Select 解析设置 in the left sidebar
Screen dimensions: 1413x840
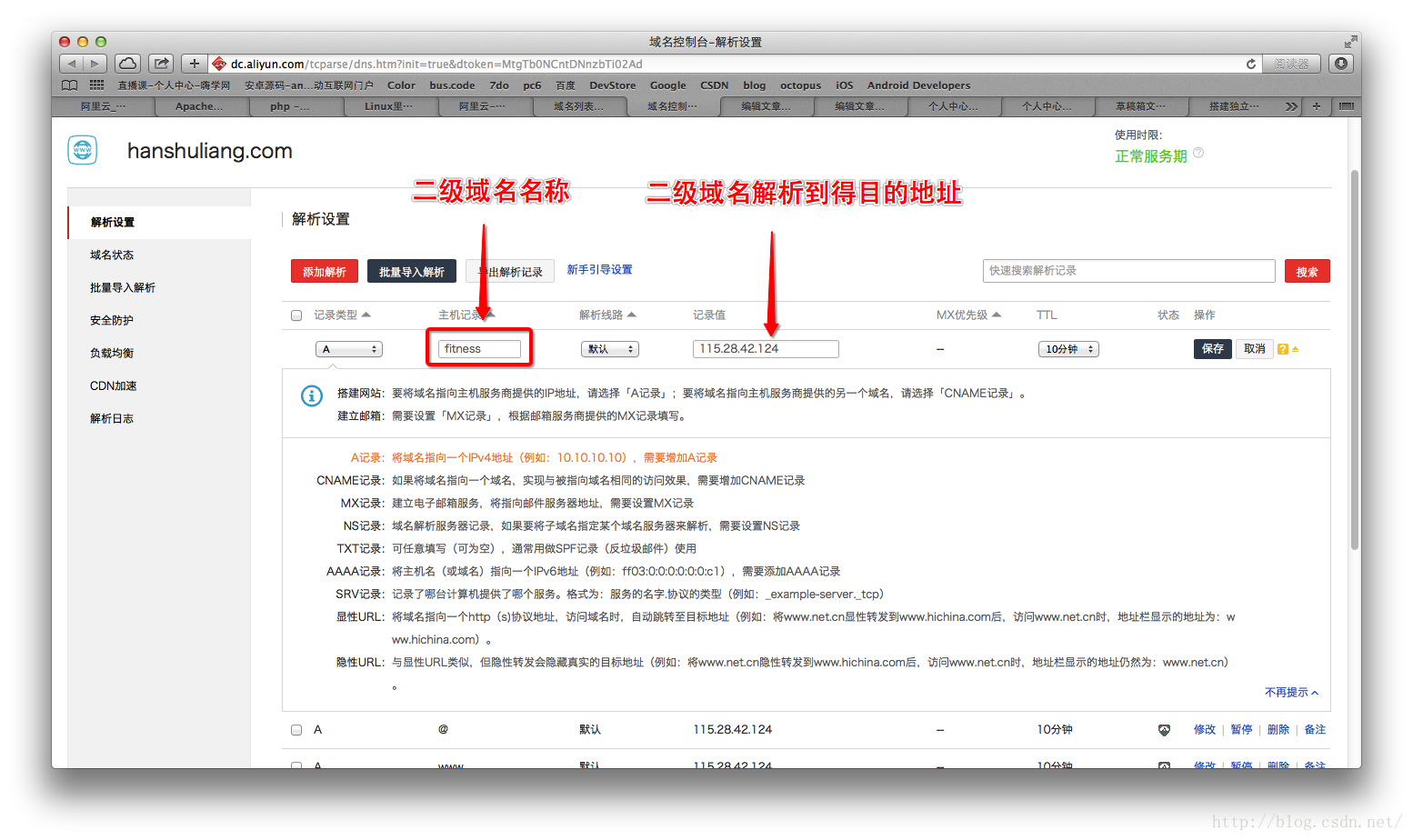(159, 223)
